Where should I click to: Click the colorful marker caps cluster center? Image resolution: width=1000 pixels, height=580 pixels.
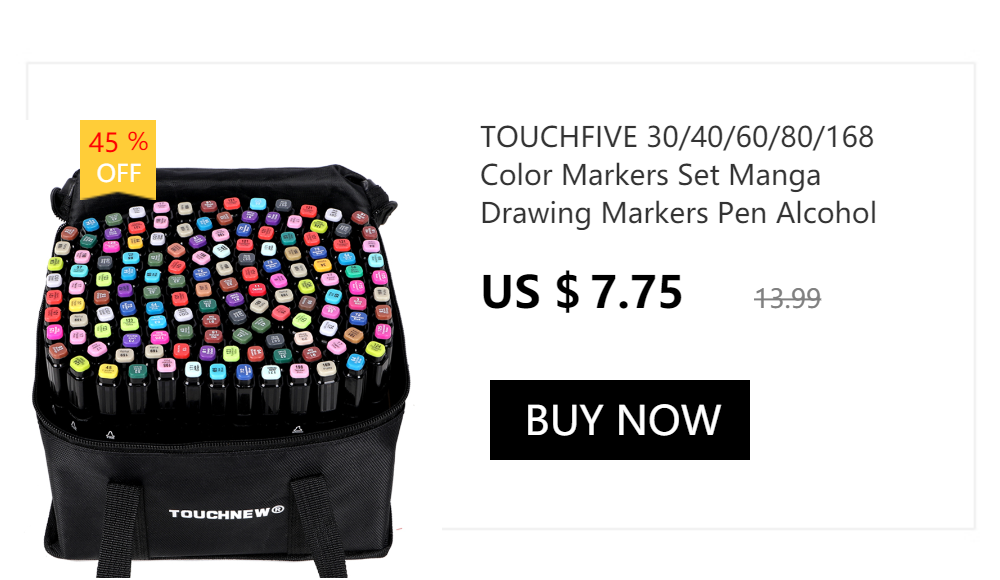click(x=218, y=287)
